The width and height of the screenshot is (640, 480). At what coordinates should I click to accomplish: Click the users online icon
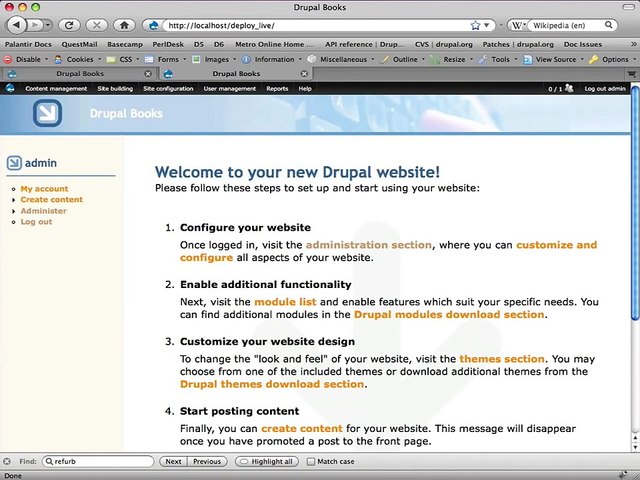pyautogui.click(x=569, y=88)
